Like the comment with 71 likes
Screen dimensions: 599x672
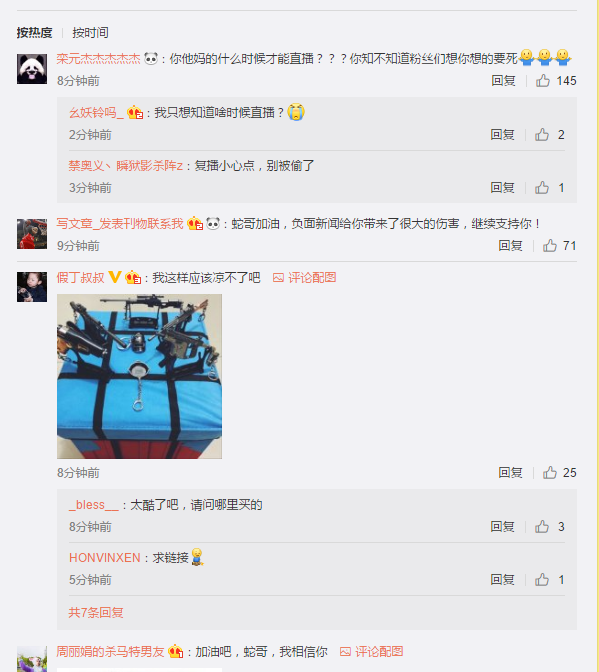point(550,246)
